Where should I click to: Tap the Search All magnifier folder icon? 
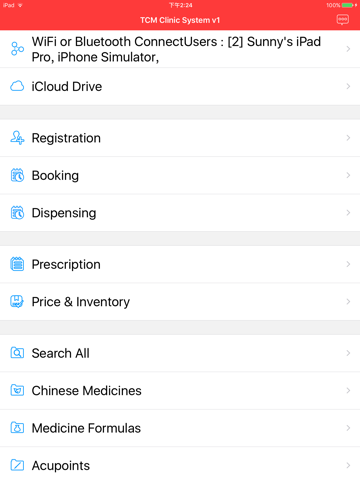17,353
